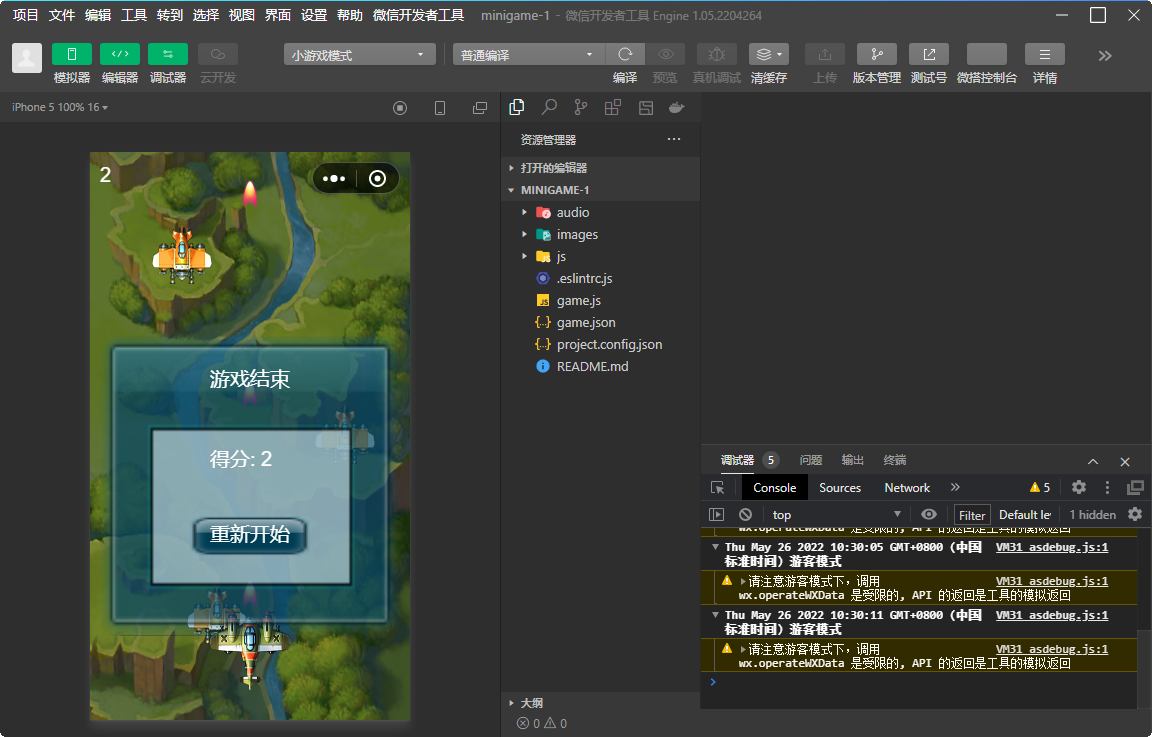The width and height of the screenshot is (1152, 737).
Task: Open the search icon in editor sidebar
Action: coord(549,107)
